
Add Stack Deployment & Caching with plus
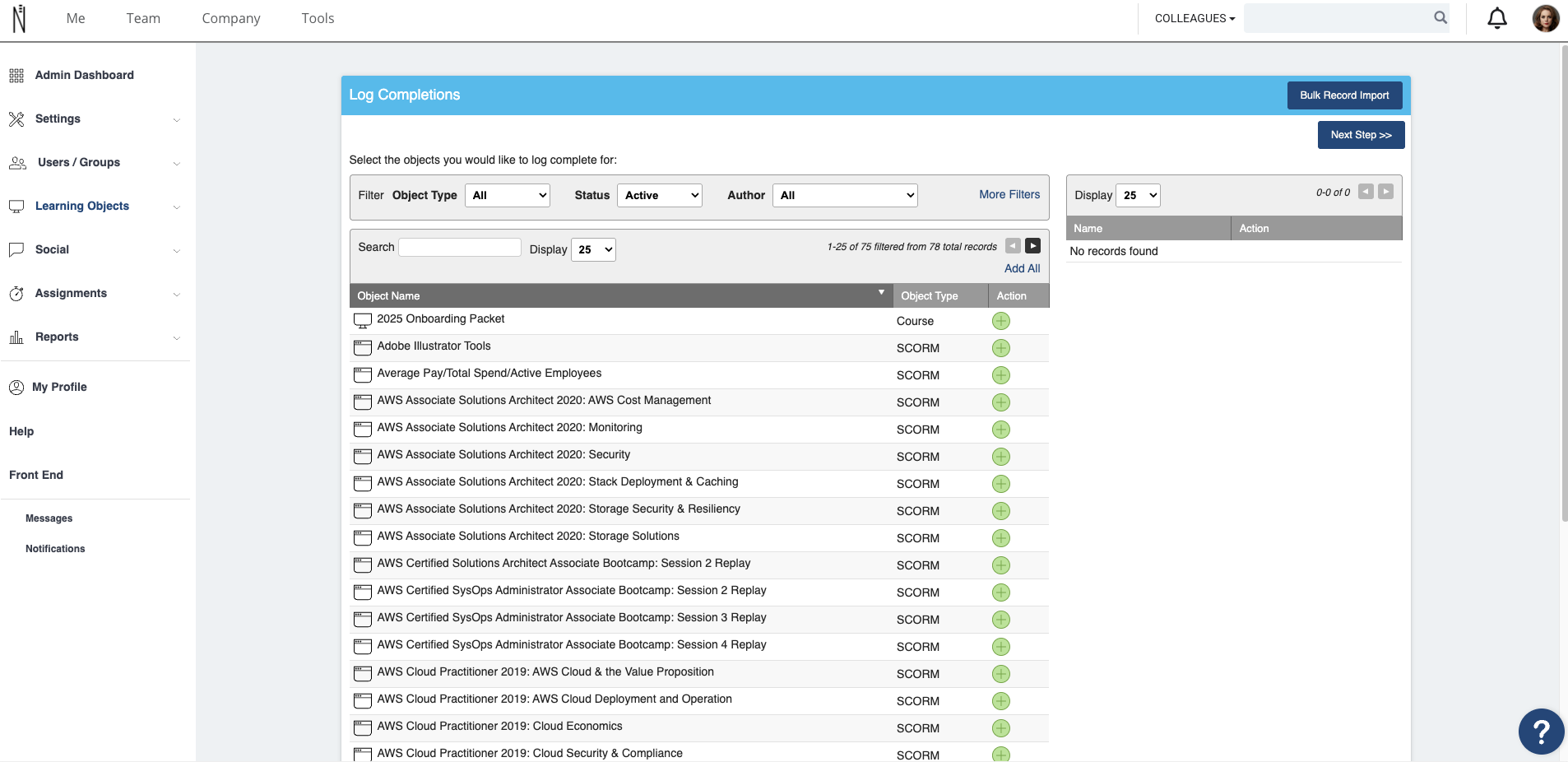point(1000,484)
